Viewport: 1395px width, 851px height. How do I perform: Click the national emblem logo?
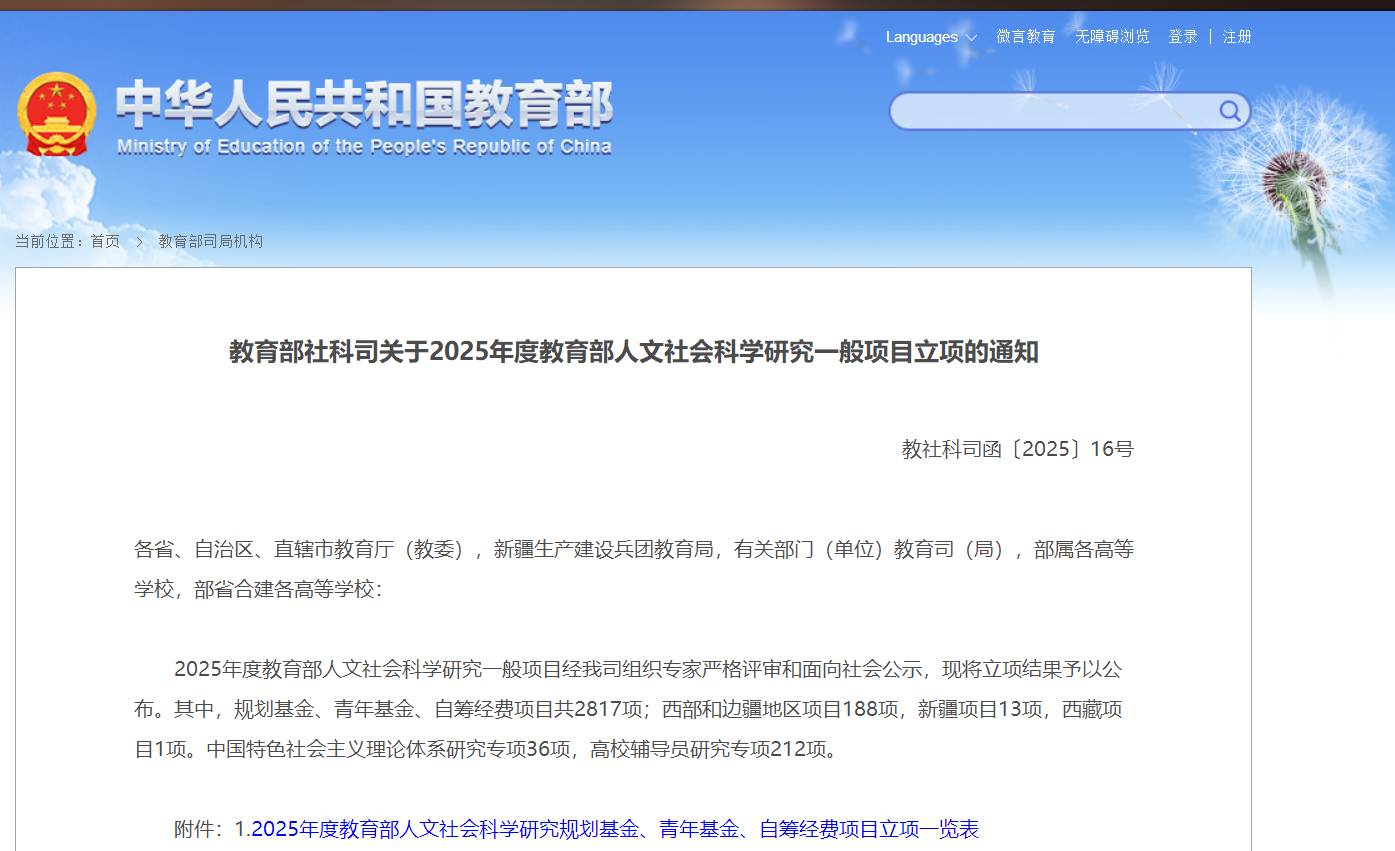(x=56, y=114)
